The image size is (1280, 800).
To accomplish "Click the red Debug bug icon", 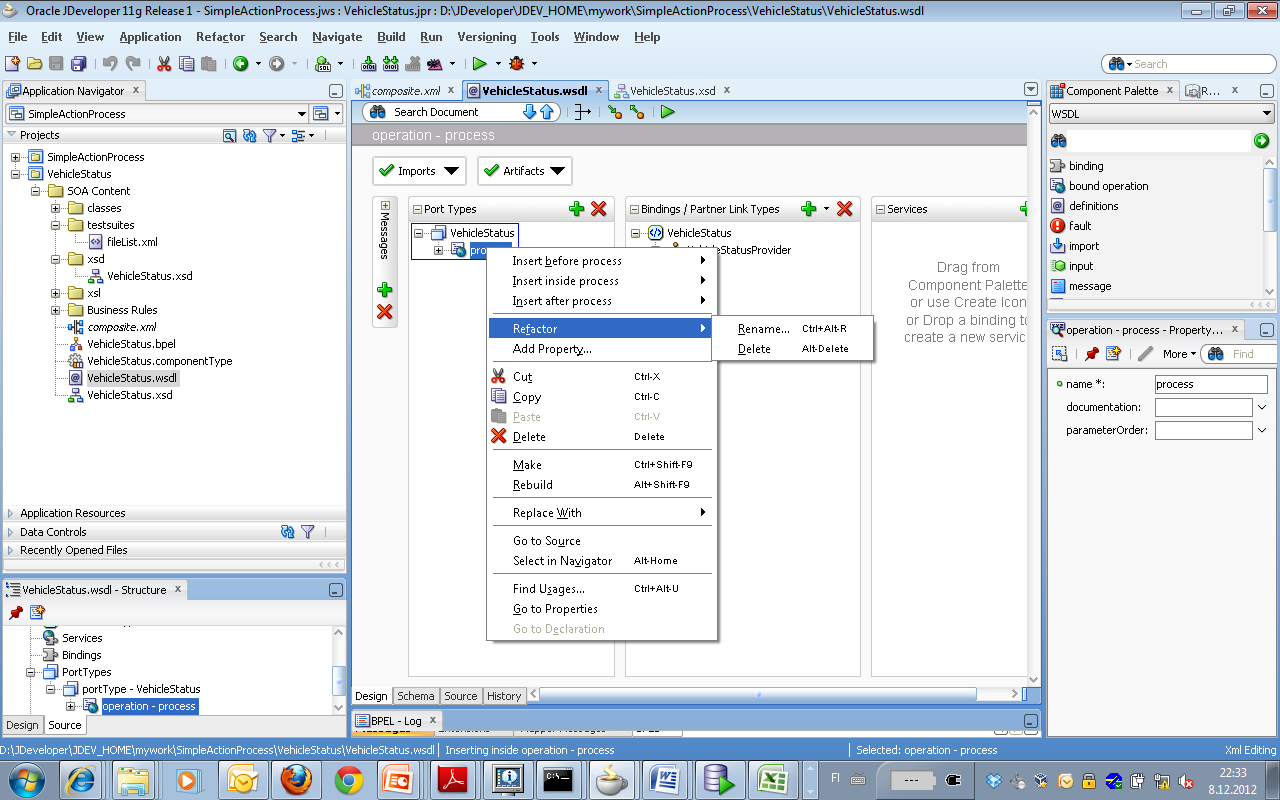I will click(516, 63).
